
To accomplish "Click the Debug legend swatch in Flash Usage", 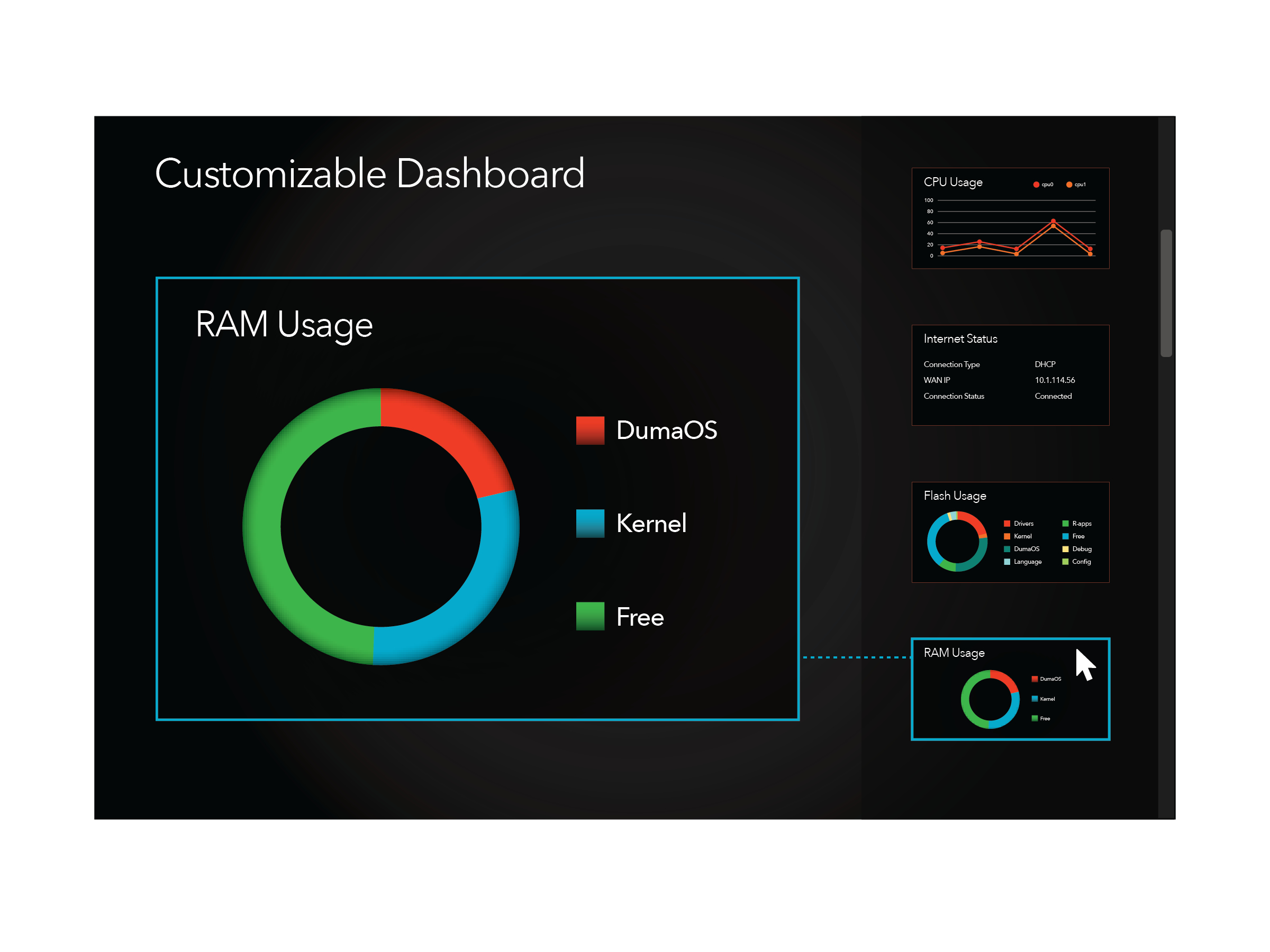I will click(x=1066, y=549).
